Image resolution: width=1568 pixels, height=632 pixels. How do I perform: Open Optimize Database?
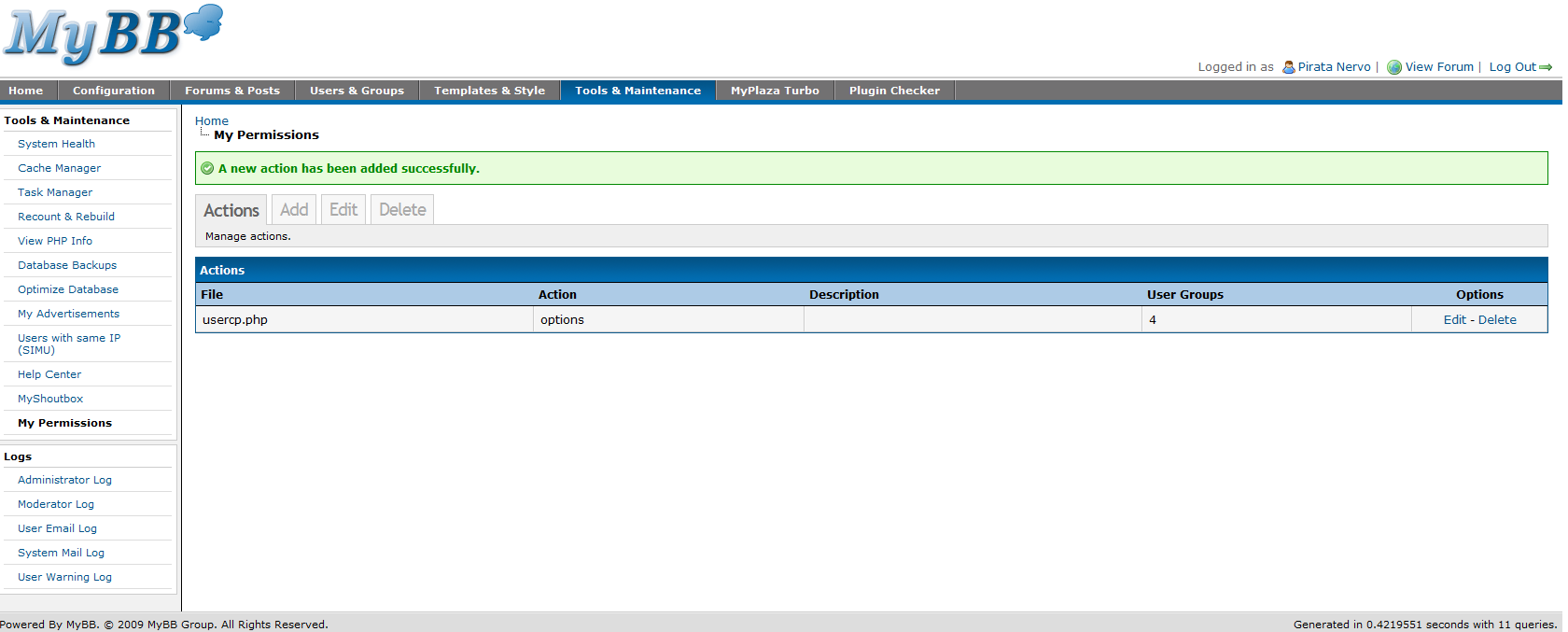click(68, 289)
